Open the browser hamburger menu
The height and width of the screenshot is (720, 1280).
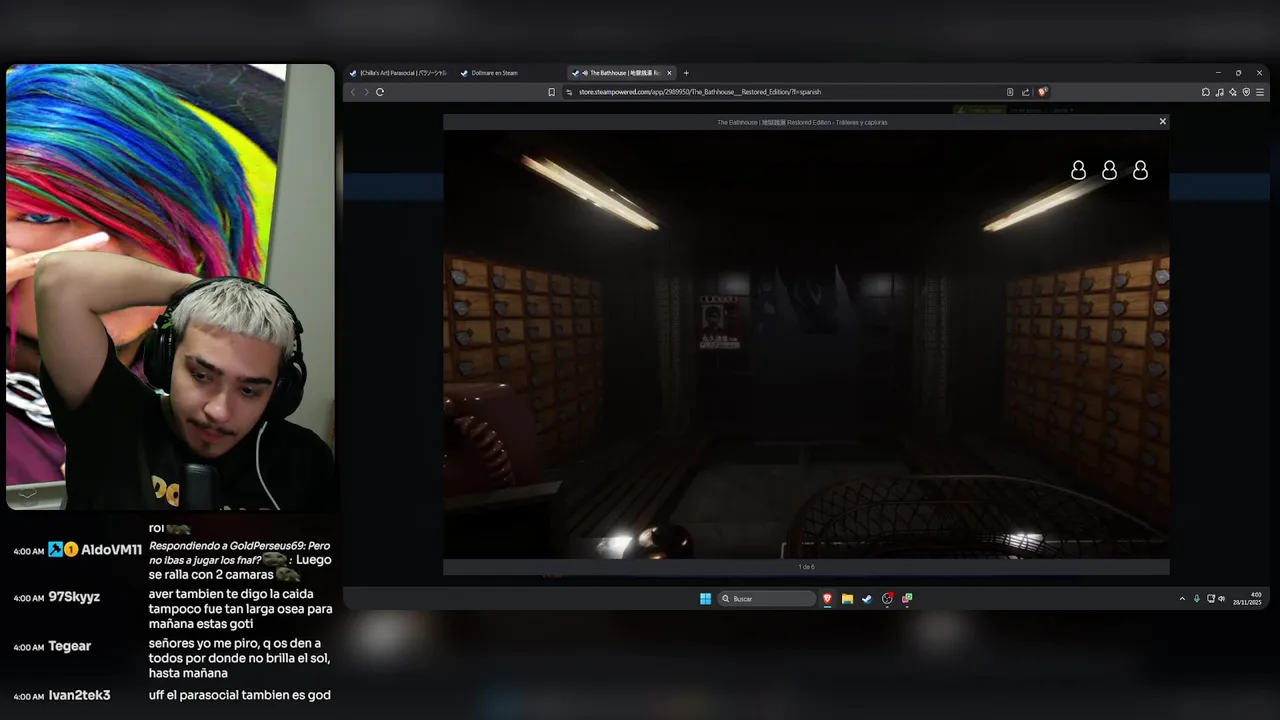(1259, 92)
